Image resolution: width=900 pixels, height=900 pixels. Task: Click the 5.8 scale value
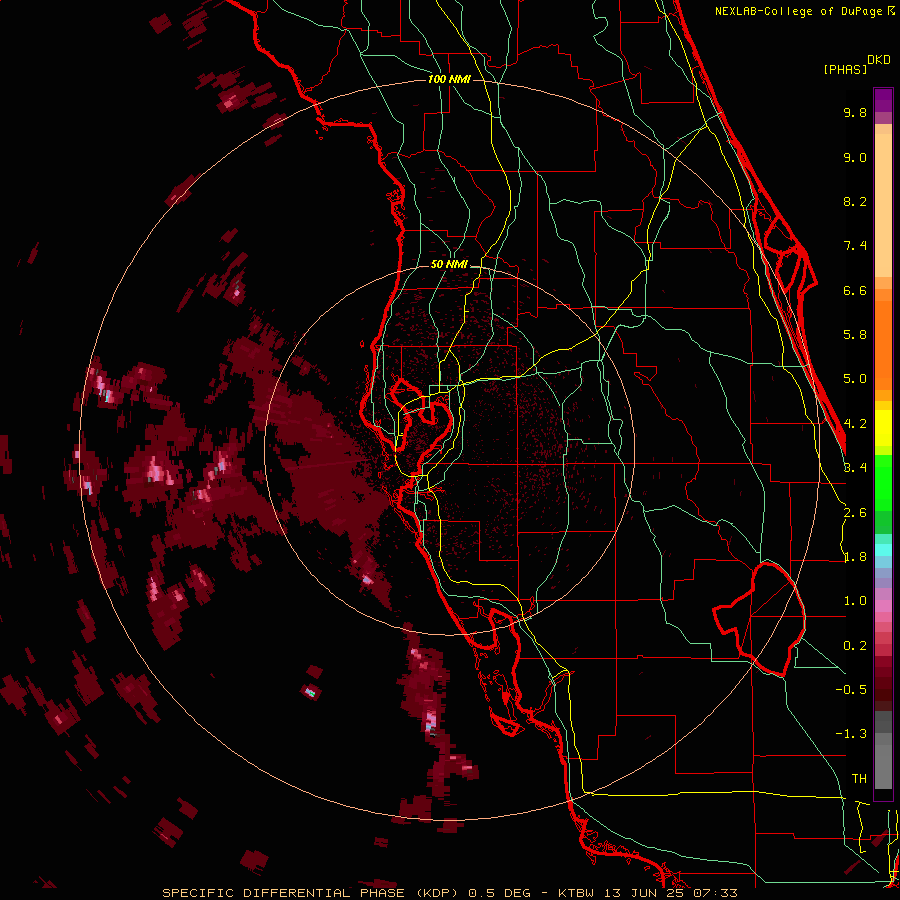click(855, 335)
